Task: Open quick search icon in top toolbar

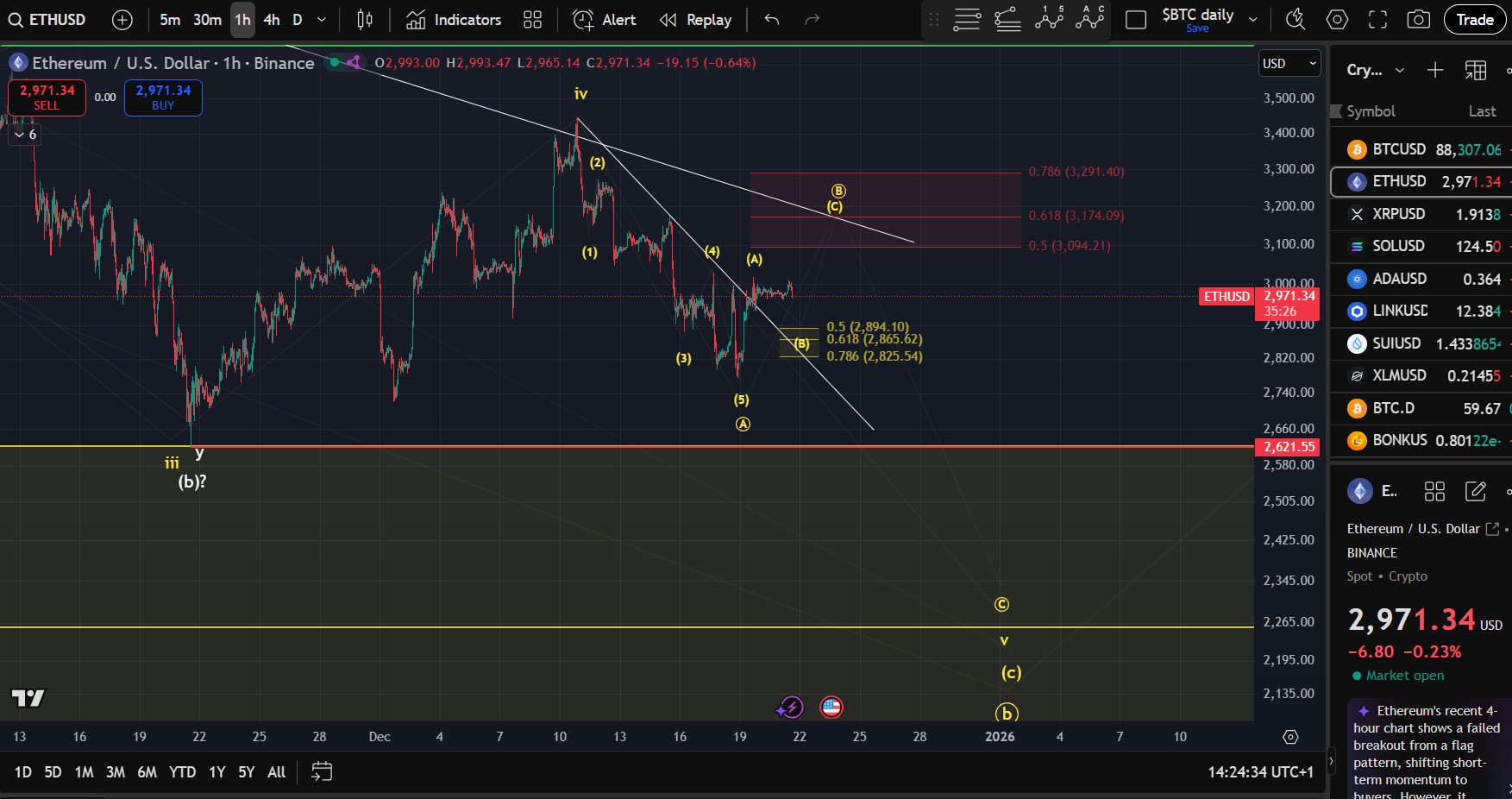Action: (1295, 20)
